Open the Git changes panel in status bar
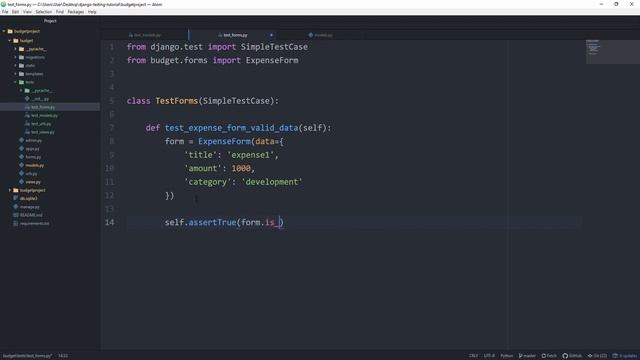The width and height of the screenshot is (640, 360). pyautogui.click(x=598, y=356)
